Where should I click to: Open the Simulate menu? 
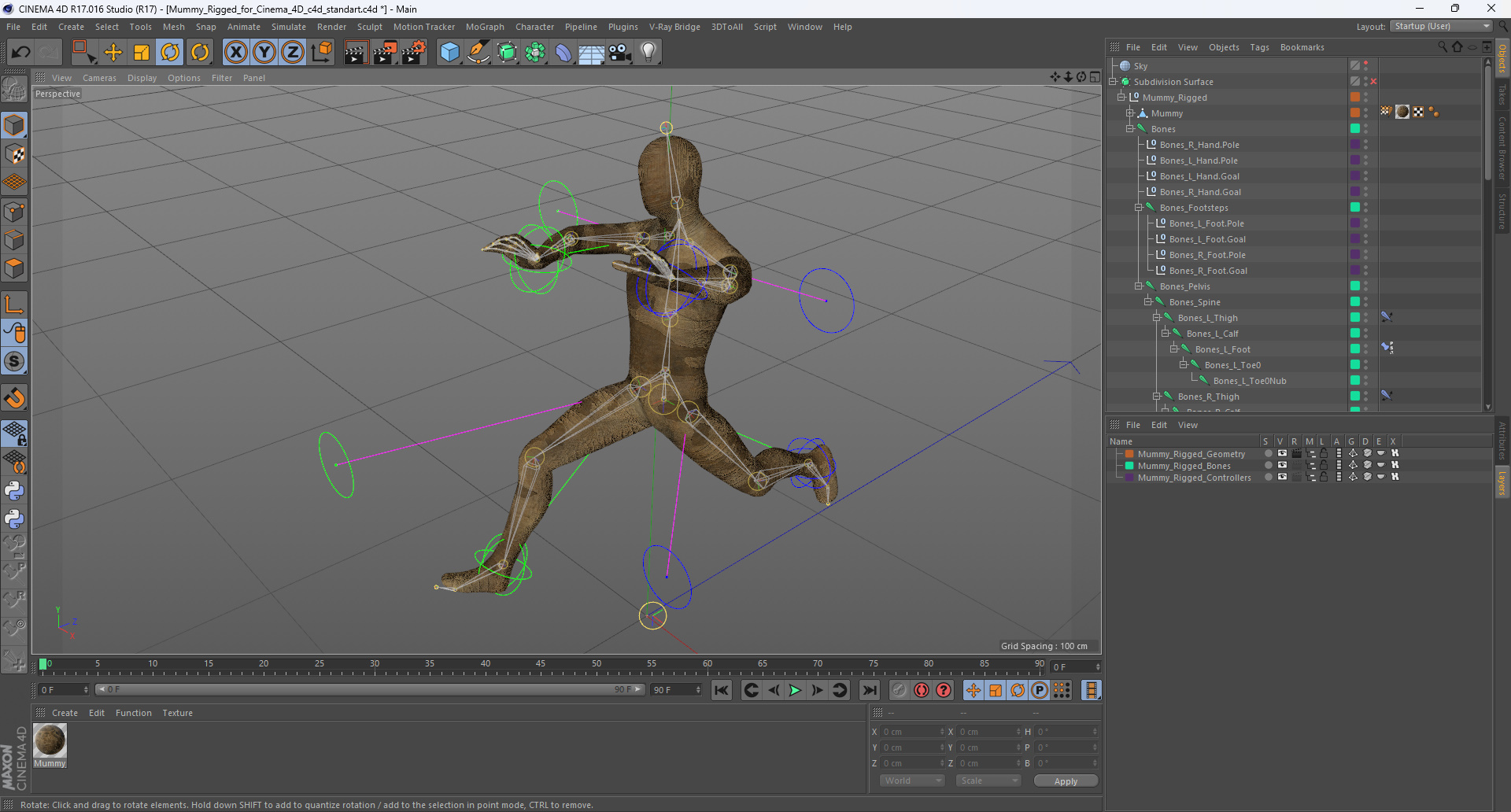[289, 27]
